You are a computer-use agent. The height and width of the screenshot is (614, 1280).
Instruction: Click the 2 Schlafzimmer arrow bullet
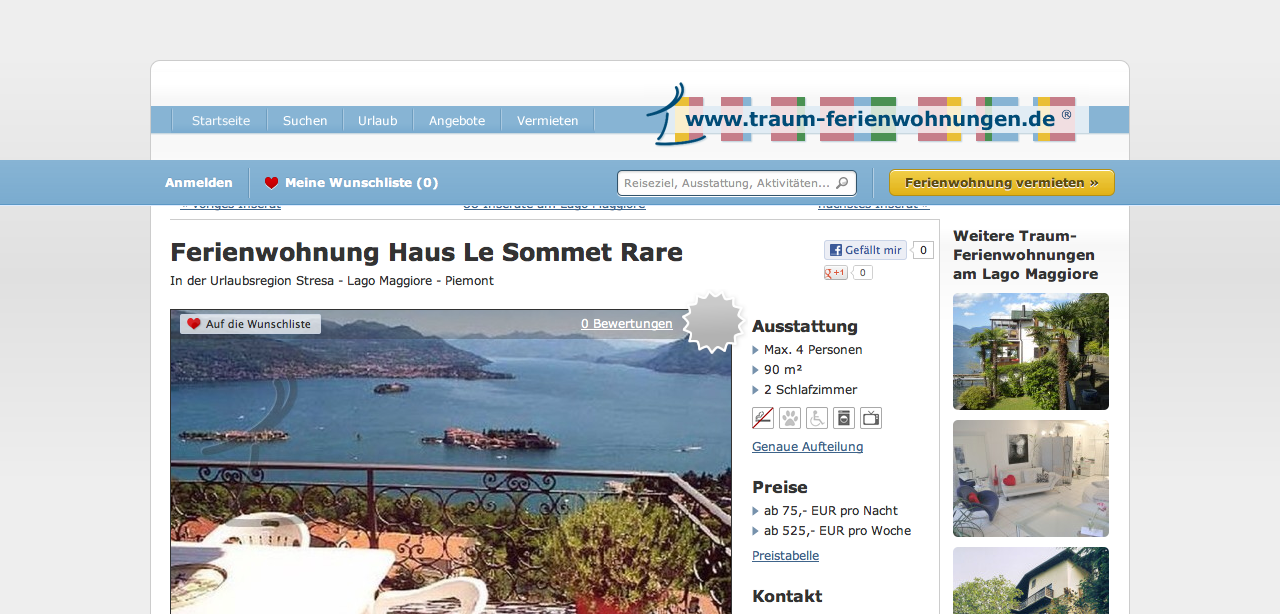point(756,390)
